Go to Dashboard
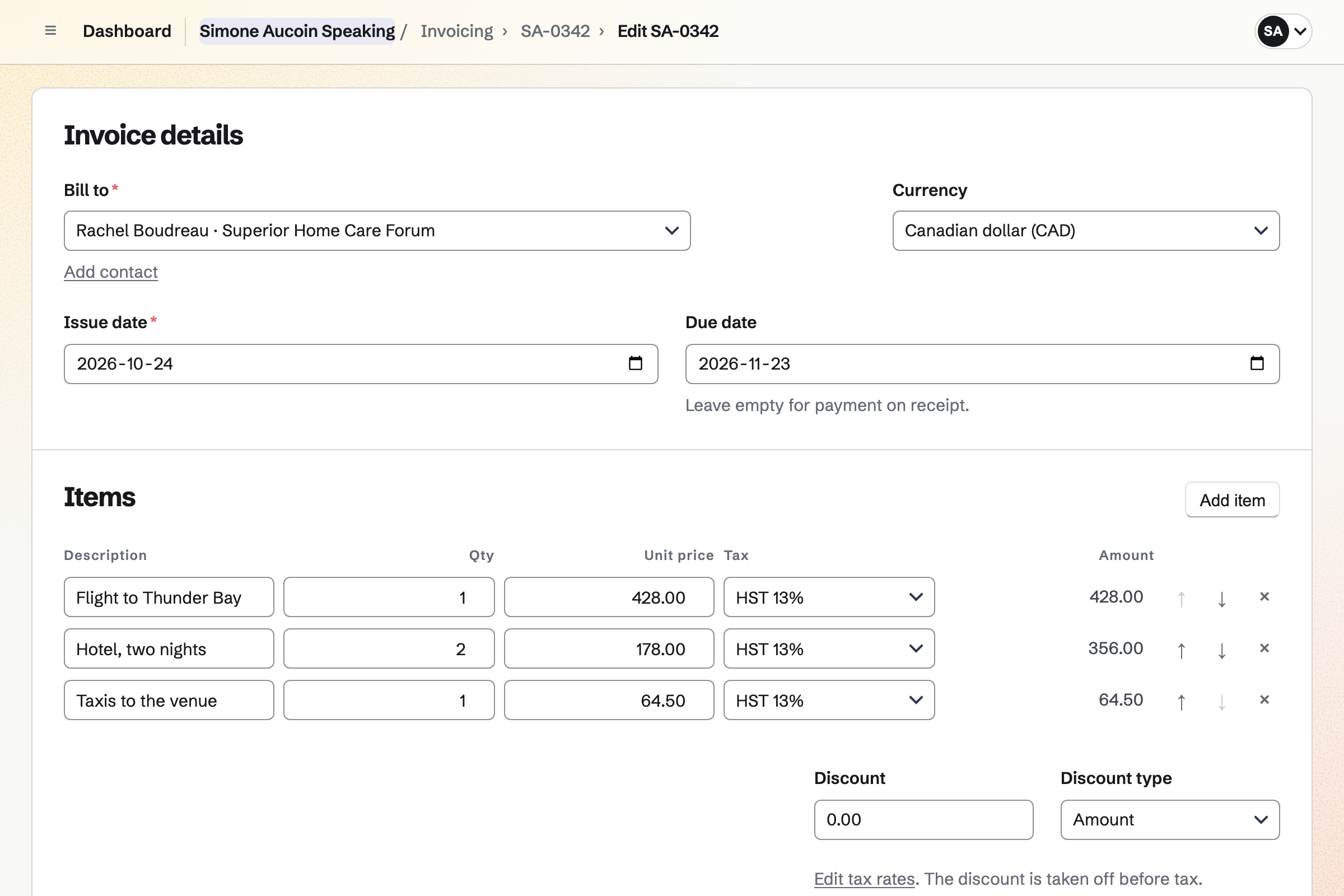The height and width of the screenshot is (896, 1344). pos(127,31)
